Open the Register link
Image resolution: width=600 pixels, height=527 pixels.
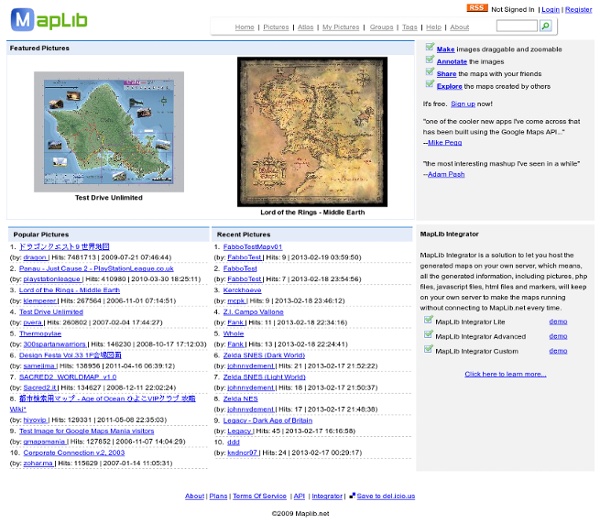[x=578, y=10]
